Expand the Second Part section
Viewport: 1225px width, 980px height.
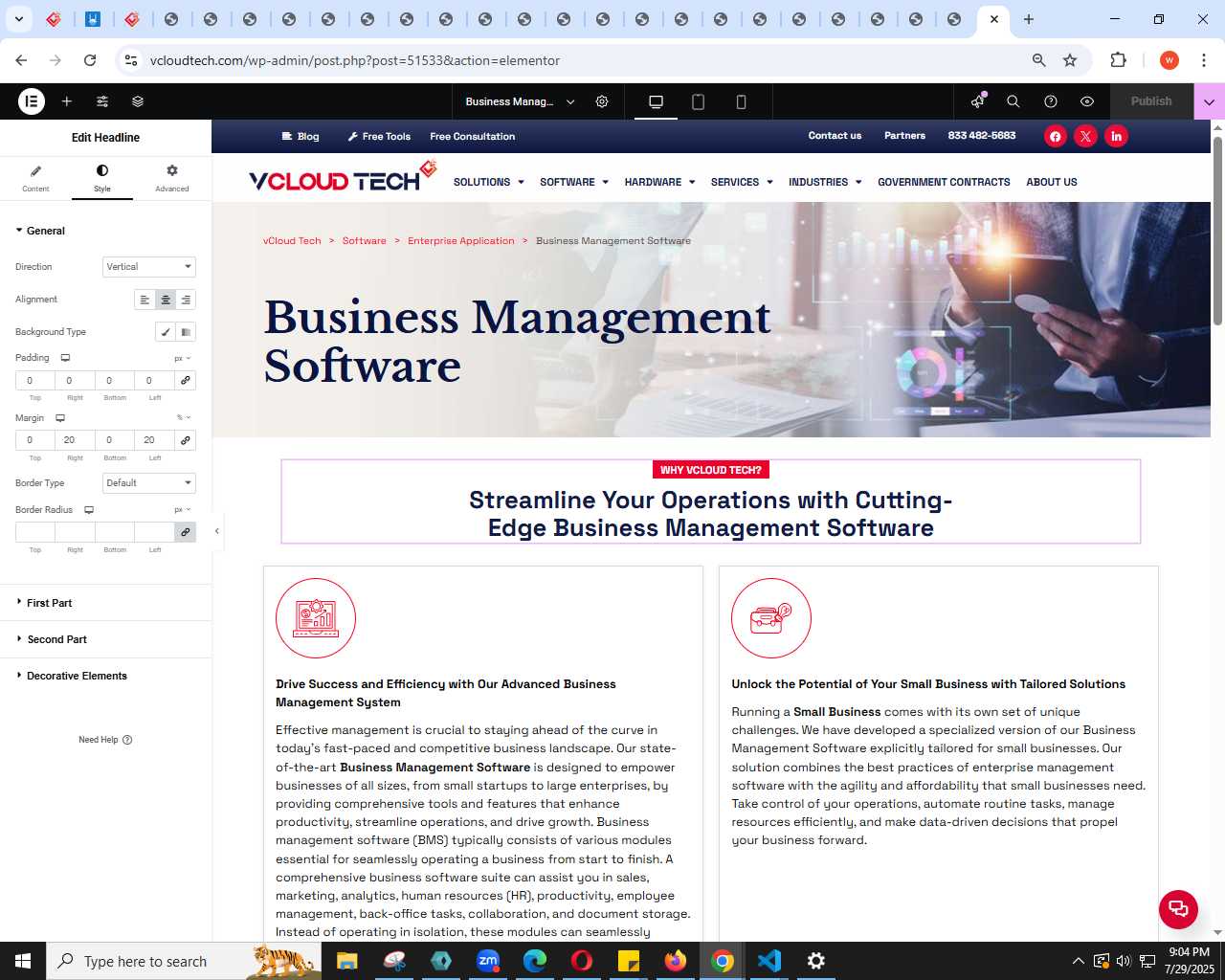pos(105,639)
